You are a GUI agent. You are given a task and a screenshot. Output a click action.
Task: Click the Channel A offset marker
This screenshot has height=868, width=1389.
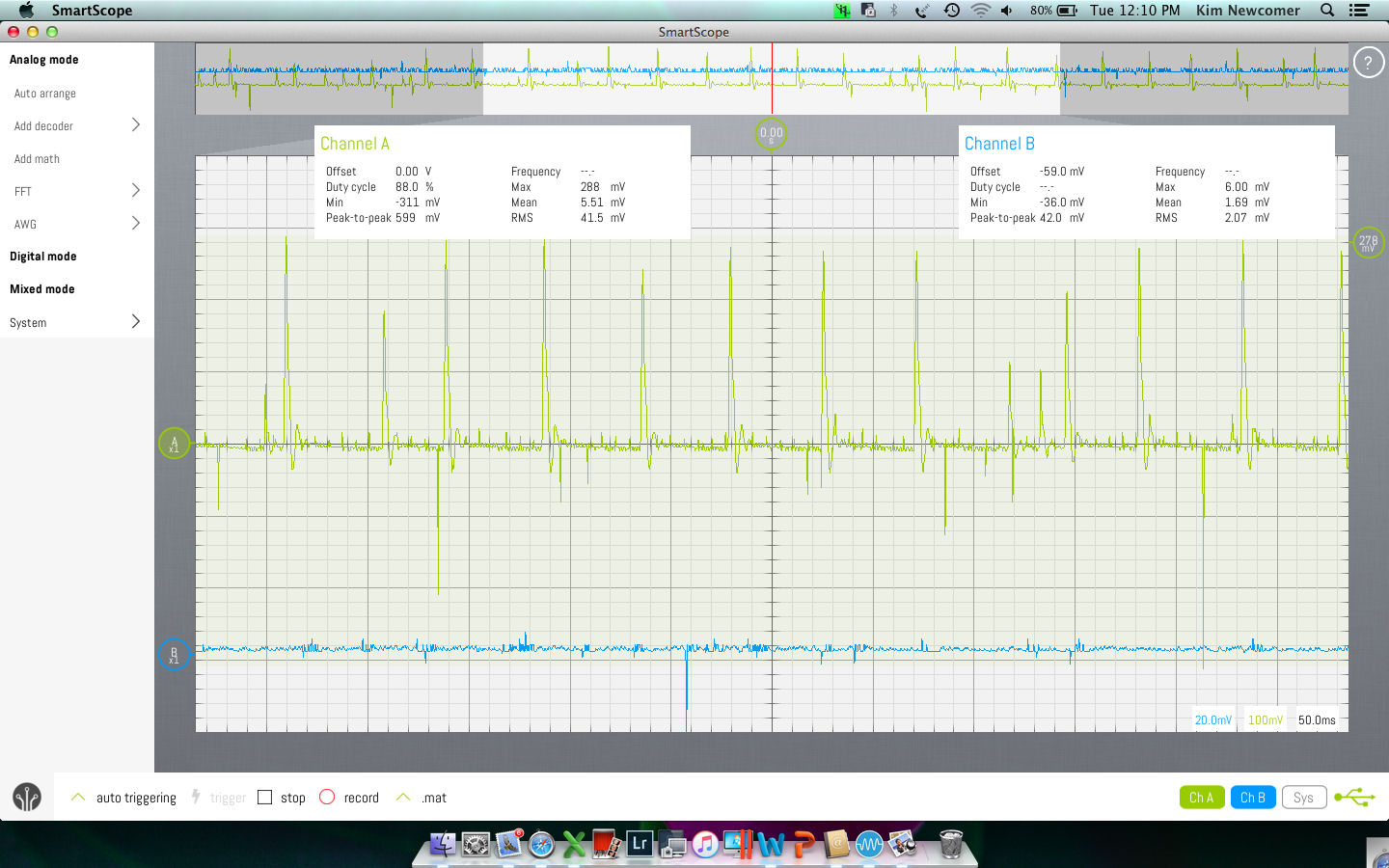[174, 444]
